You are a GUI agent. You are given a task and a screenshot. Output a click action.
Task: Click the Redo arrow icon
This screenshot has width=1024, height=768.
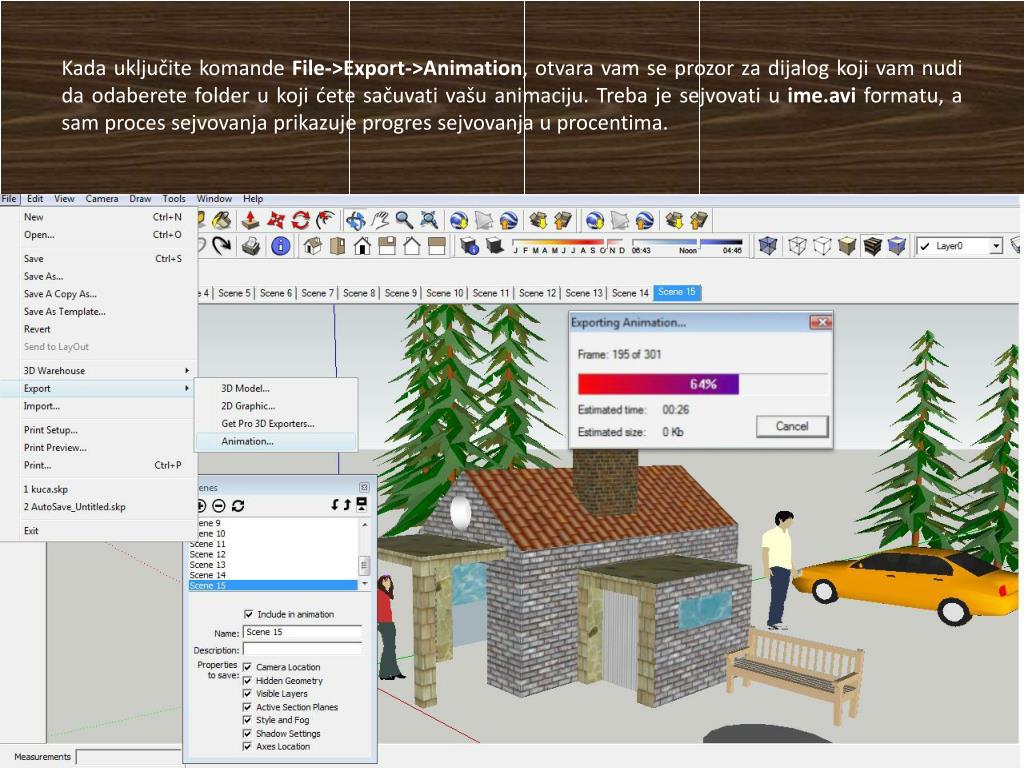point(222,246)
